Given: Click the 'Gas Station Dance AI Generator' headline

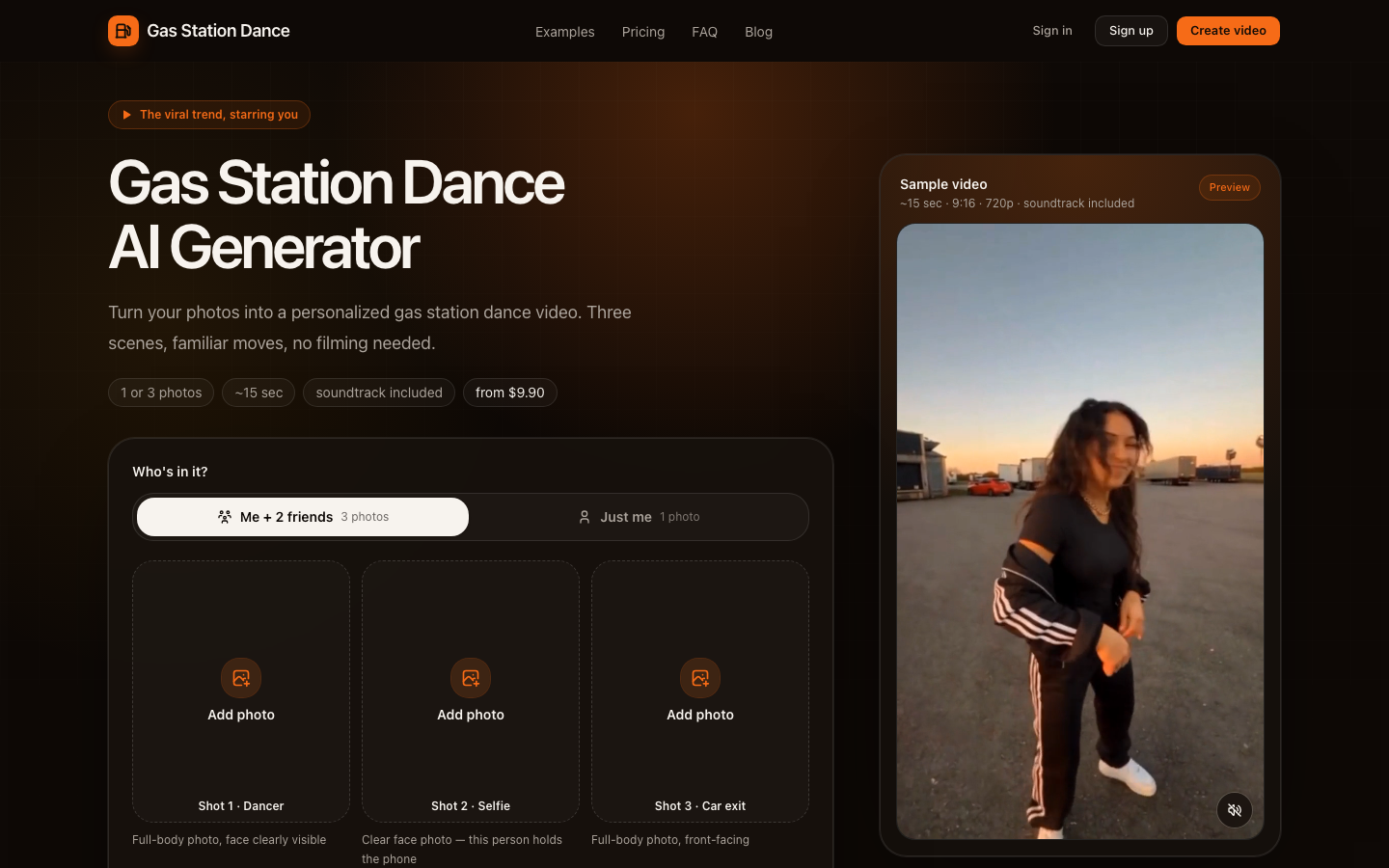Looking at the screenshot, I should tap(337, 215).
